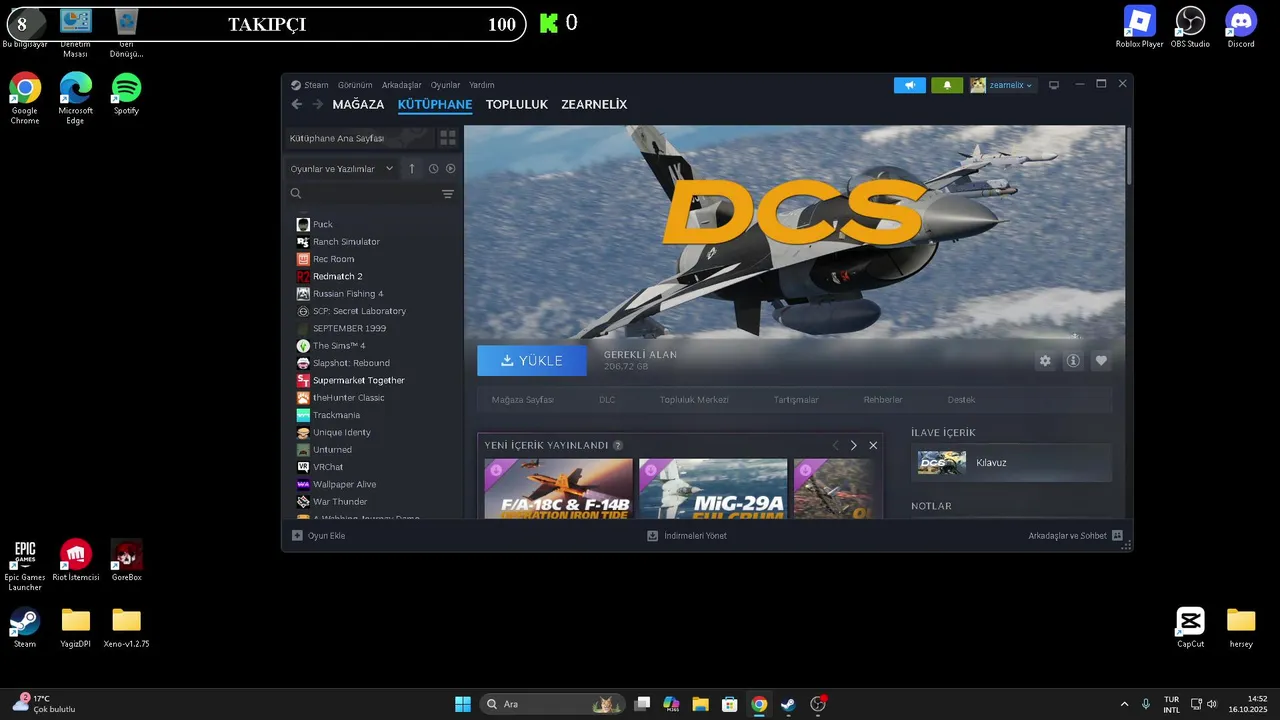
Task: Switch to TOPLULUK tab
Action: pos(517,104)
